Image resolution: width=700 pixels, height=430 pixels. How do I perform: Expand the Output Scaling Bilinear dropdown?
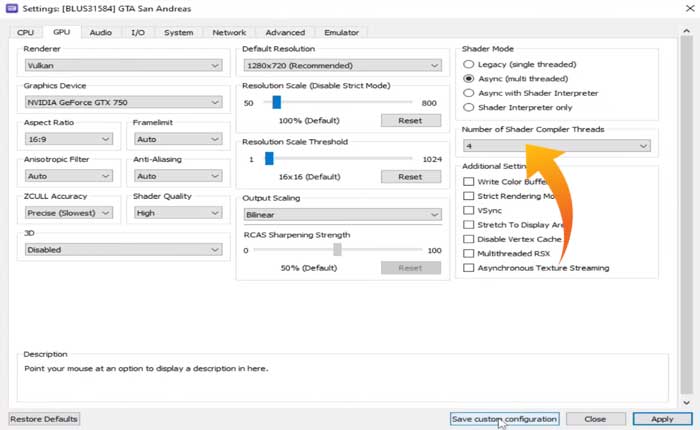pyautogui.click(x=342, y=214)
